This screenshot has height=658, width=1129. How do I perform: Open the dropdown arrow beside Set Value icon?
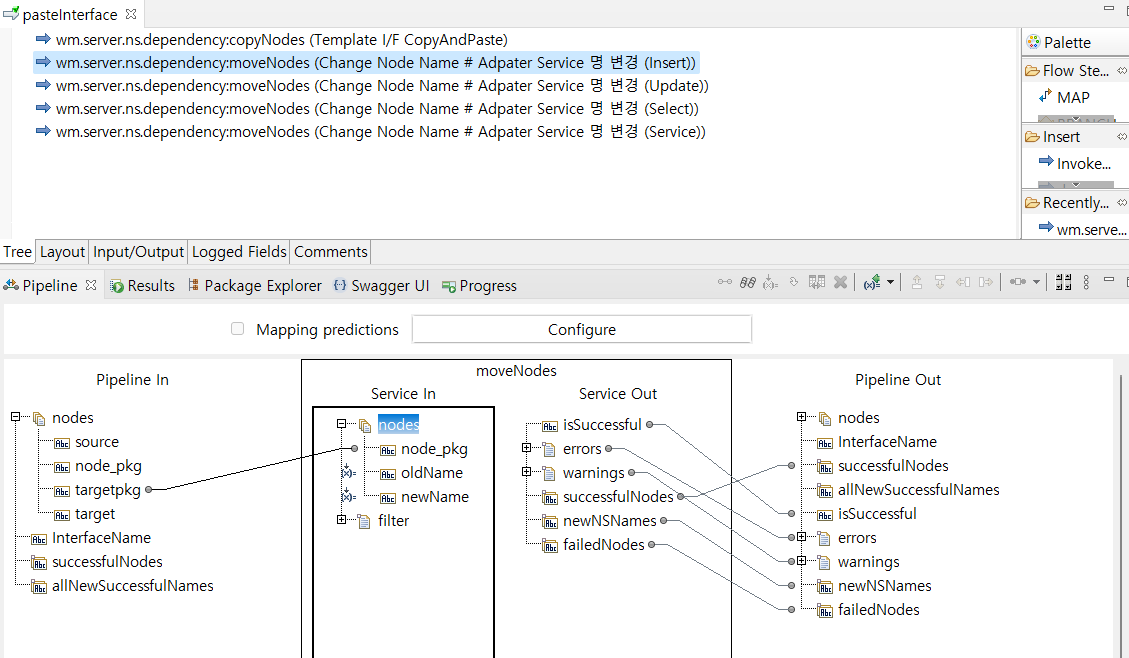890,283
